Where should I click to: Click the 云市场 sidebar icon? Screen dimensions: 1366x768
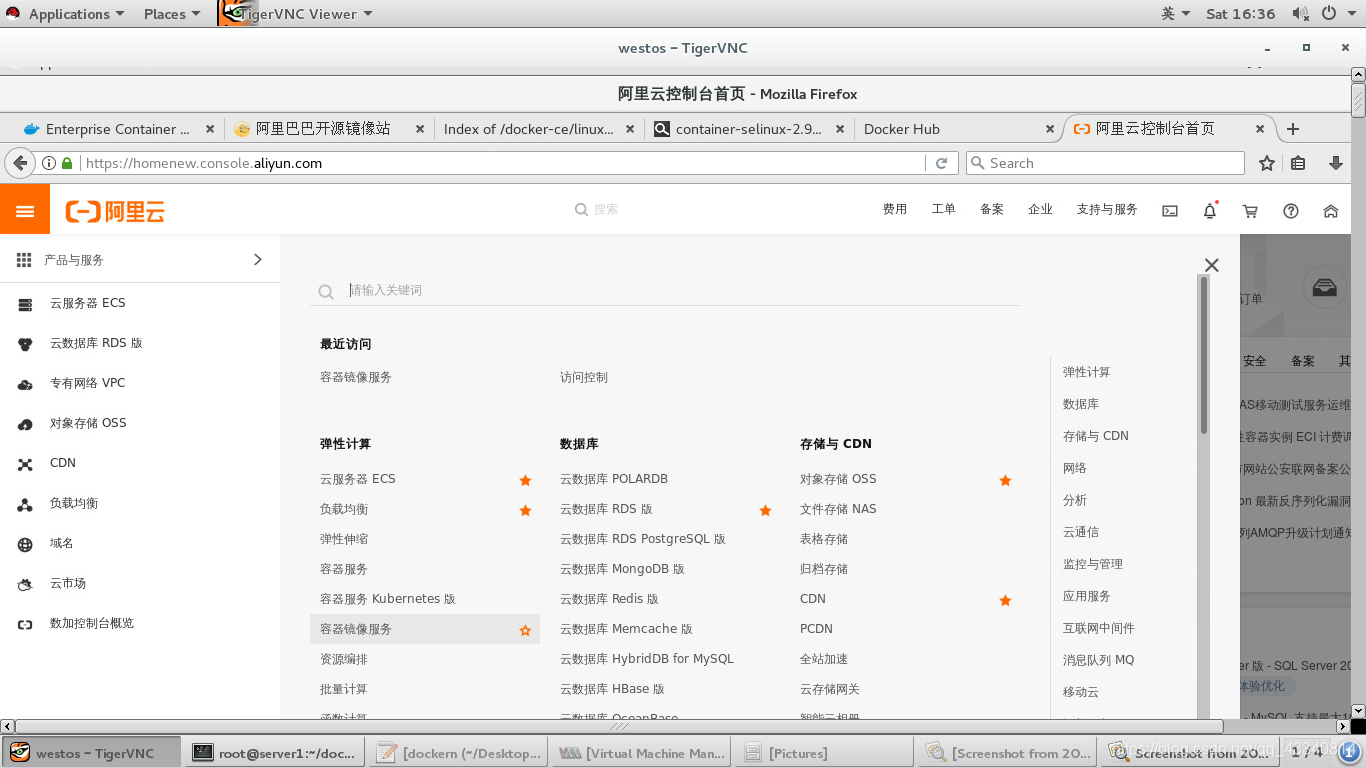(x=26, y=584)
